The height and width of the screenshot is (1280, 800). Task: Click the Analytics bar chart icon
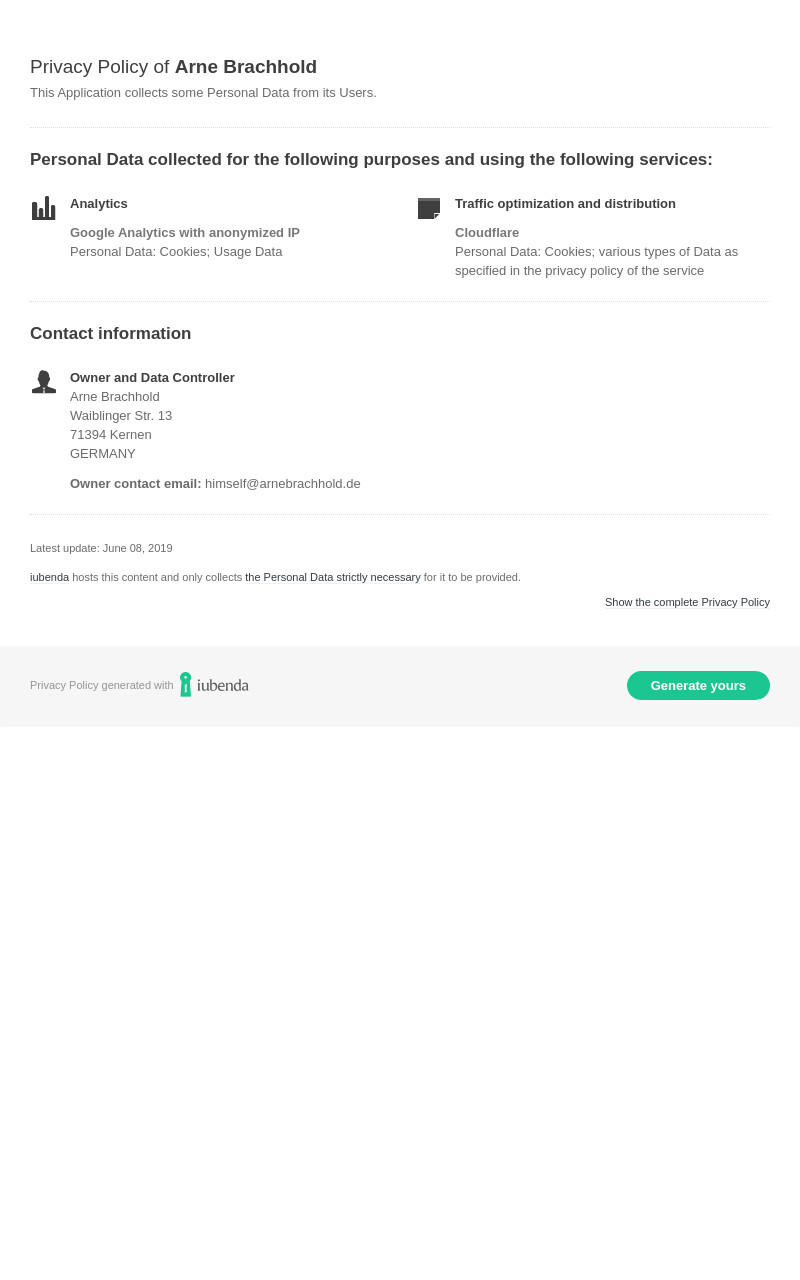click(x=43, y=208)
